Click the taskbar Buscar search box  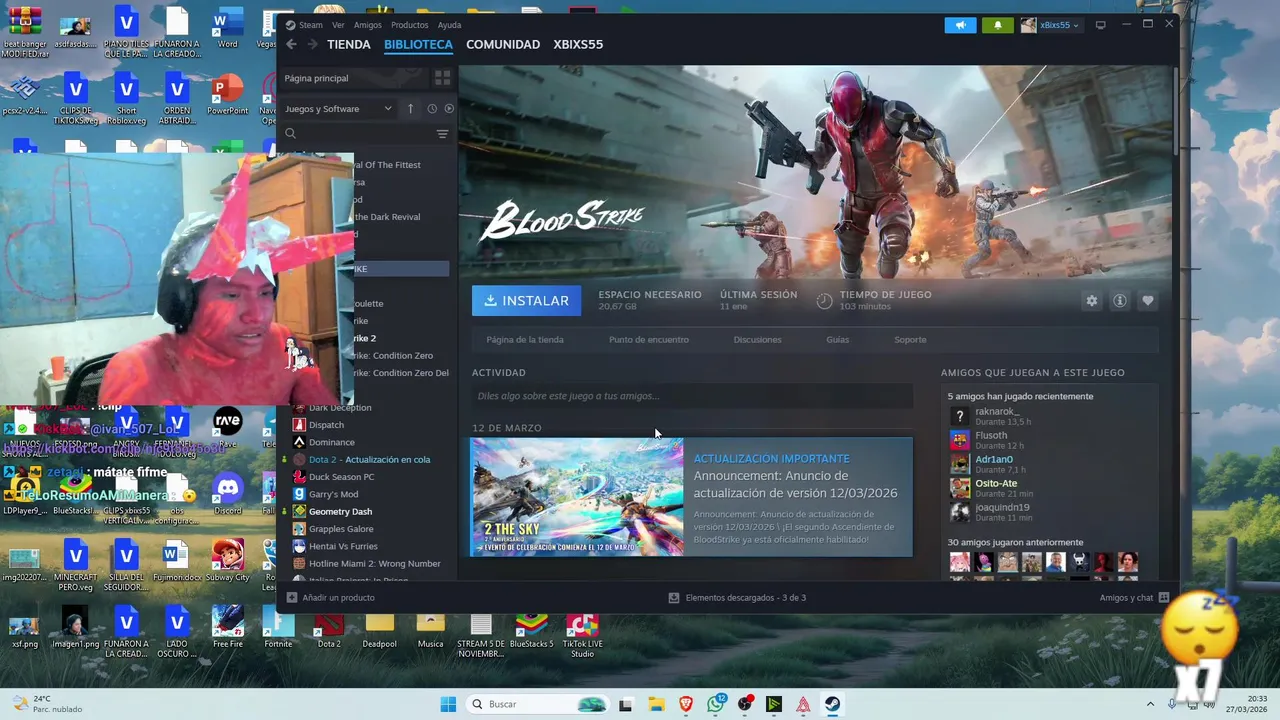[538, 704]
